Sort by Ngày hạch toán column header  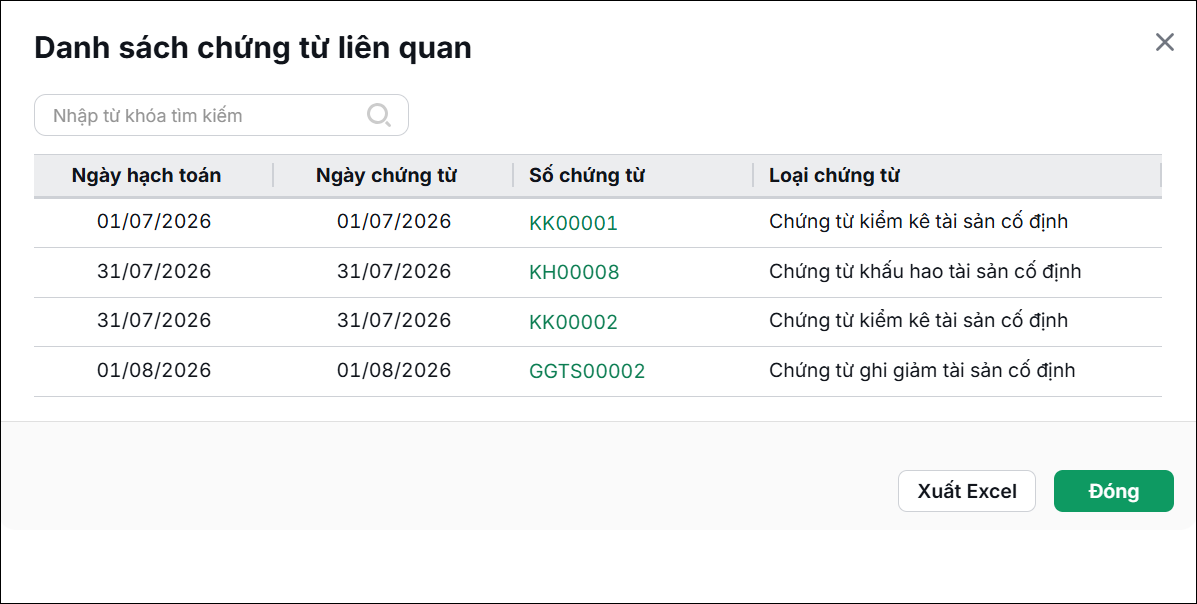[x=147, y=176]
